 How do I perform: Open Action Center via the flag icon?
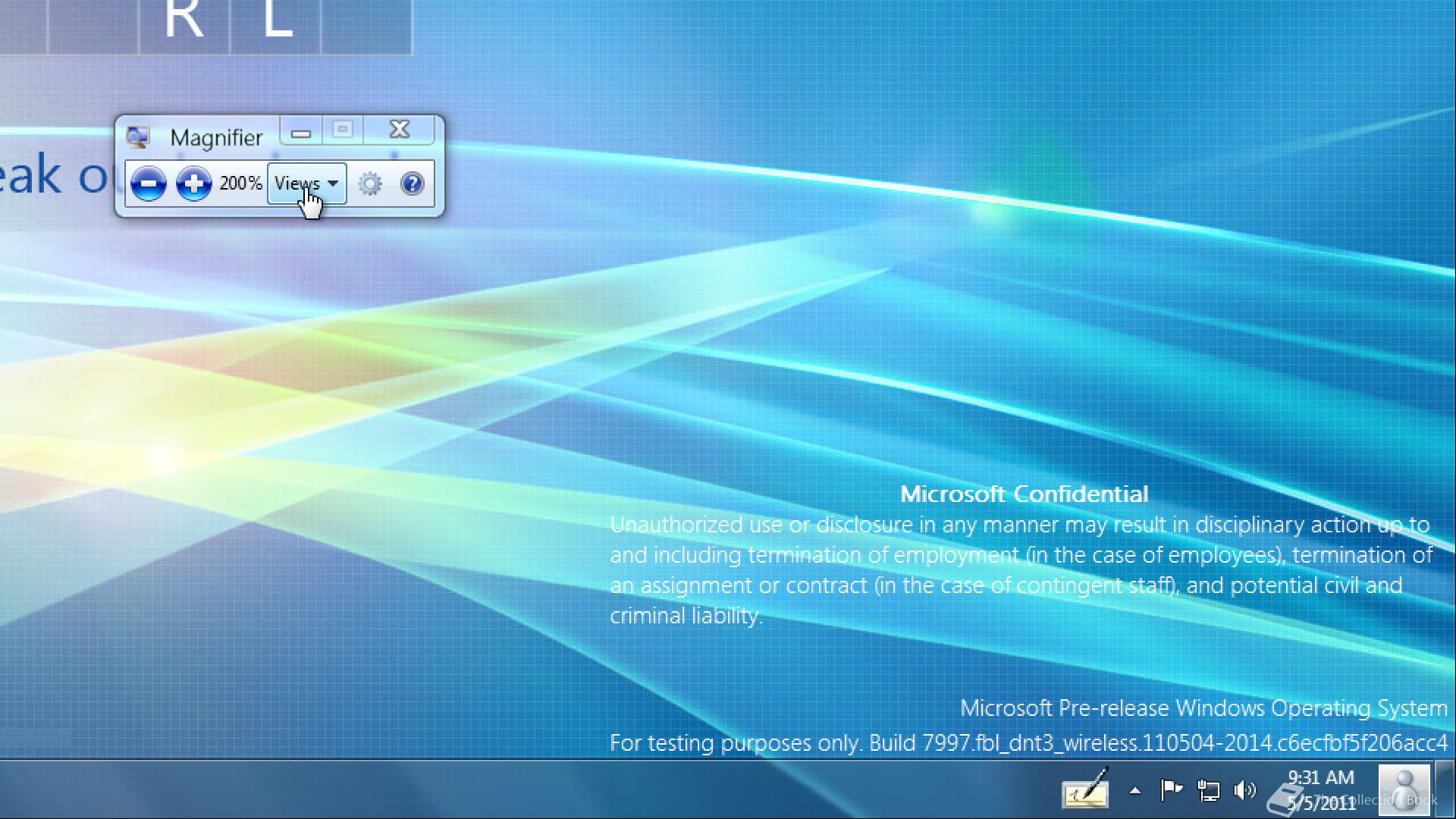click(1172, 791)
